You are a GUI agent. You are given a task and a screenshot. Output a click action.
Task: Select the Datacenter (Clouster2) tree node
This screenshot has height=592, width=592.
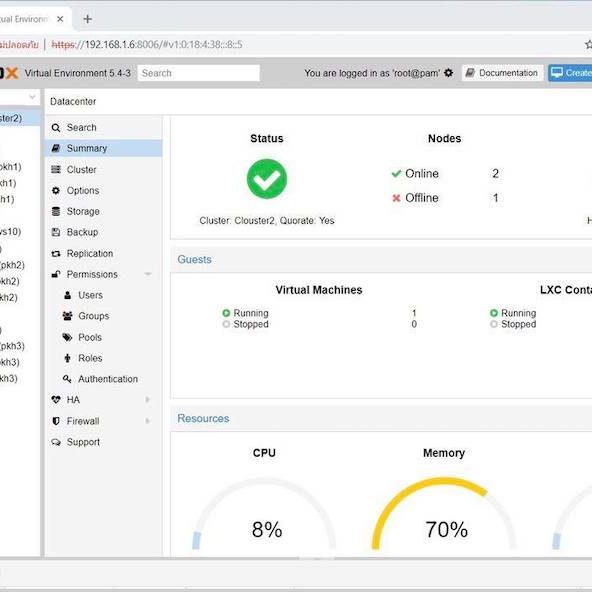tap(20, 118)
